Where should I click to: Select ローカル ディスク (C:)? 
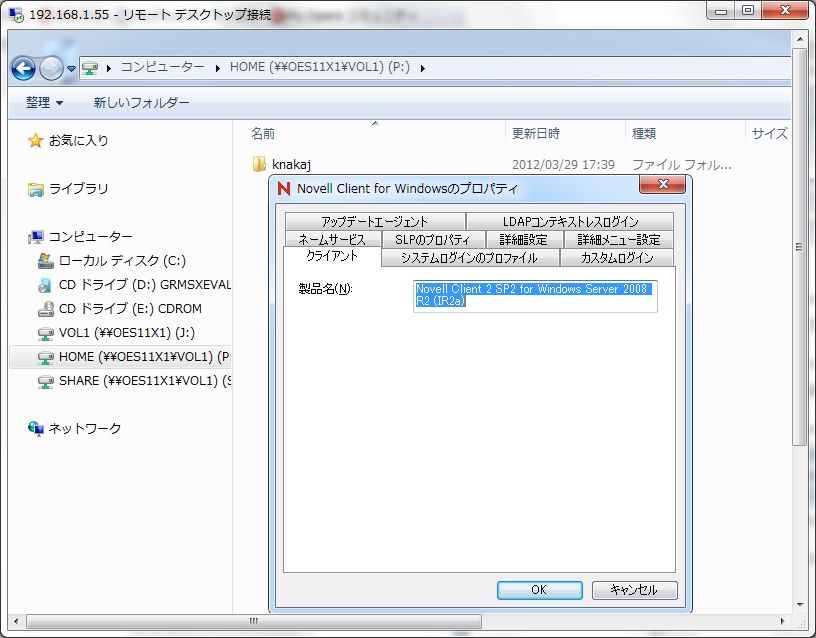[122, 261]
